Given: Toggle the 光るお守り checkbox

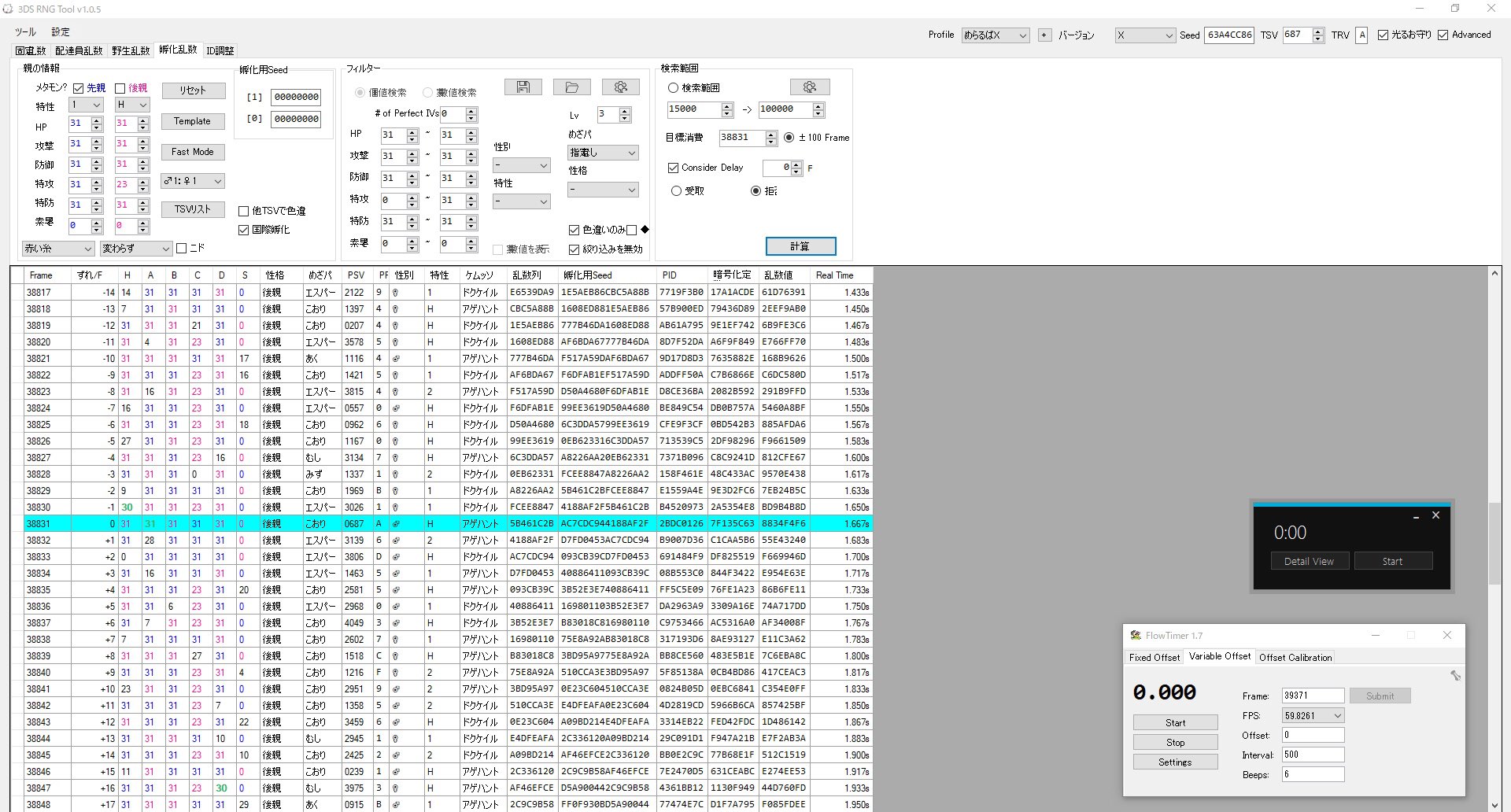Looking at the screenshot, I should coord(1383,35).
